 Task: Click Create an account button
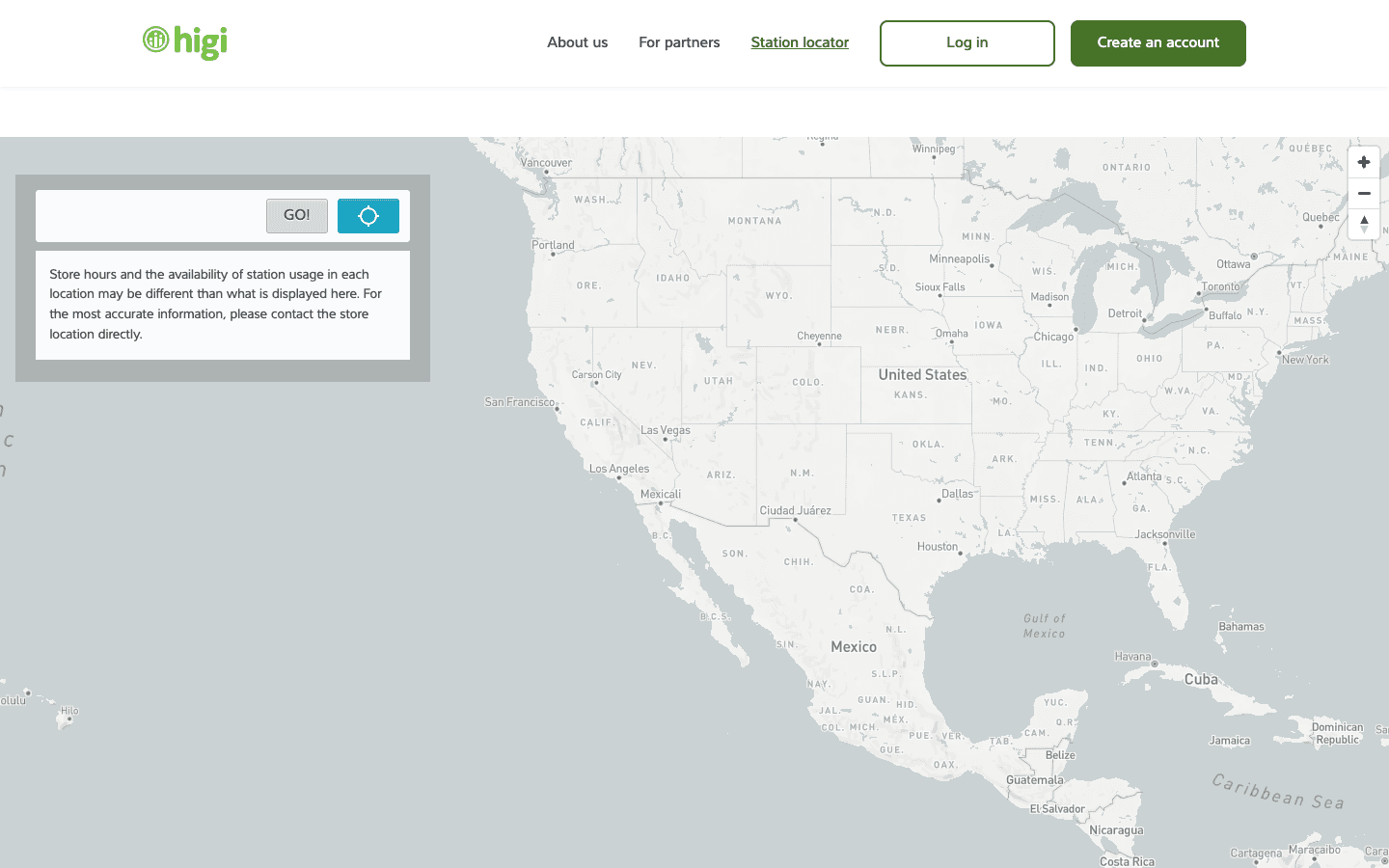click(x=1158, y=43)
